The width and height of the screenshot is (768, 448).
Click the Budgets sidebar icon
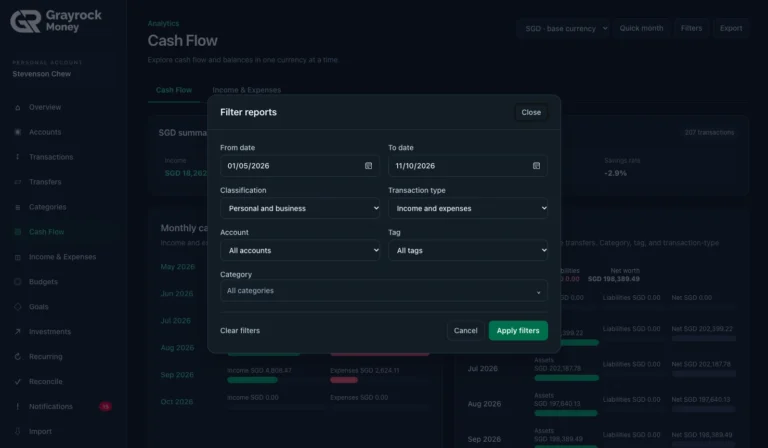(18, 282)
